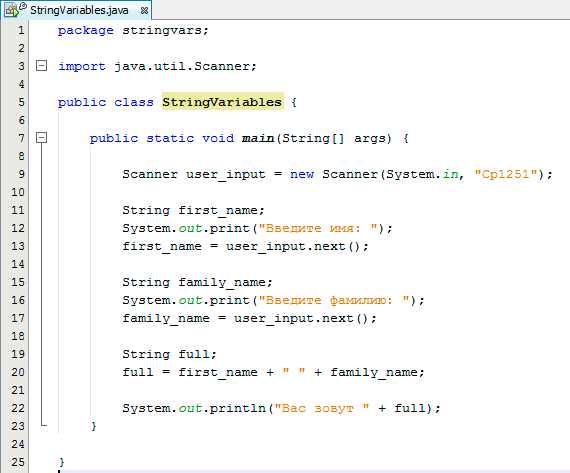
Task: Click the println call on line 22
Action: [x=238, y=408]
